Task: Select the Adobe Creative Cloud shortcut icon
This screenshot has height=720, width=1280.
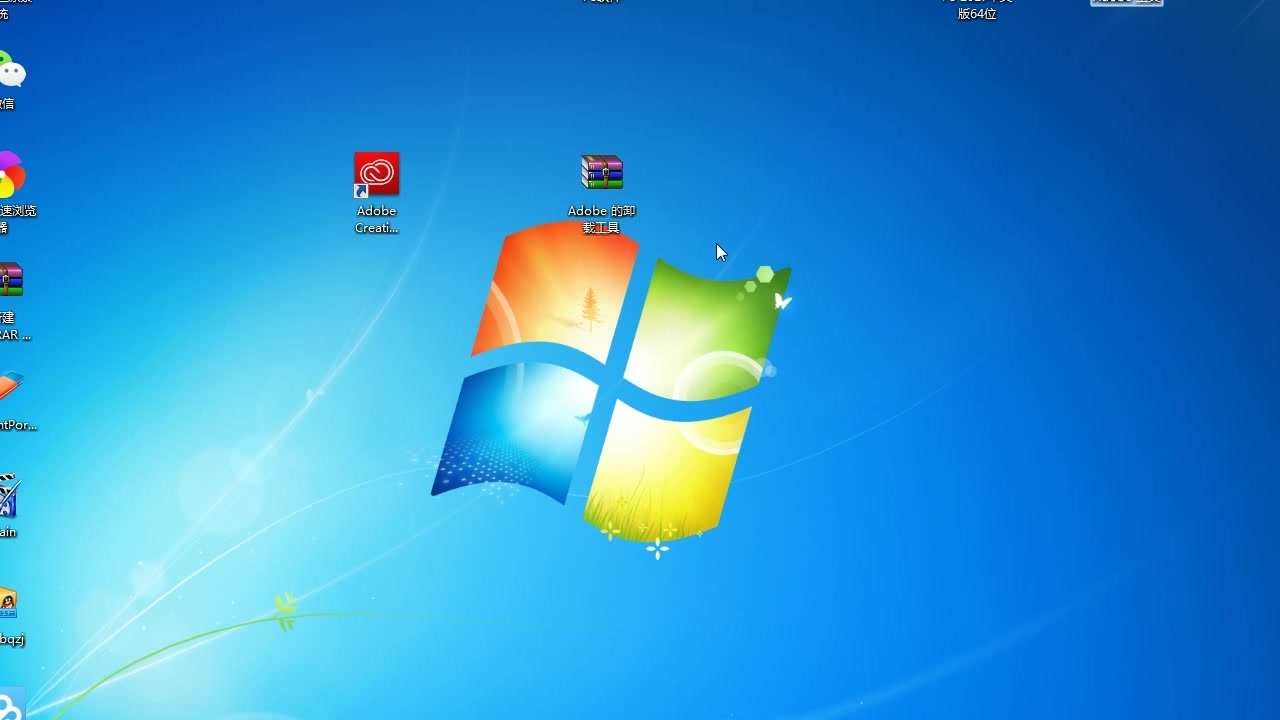Action: click(377, 175)
